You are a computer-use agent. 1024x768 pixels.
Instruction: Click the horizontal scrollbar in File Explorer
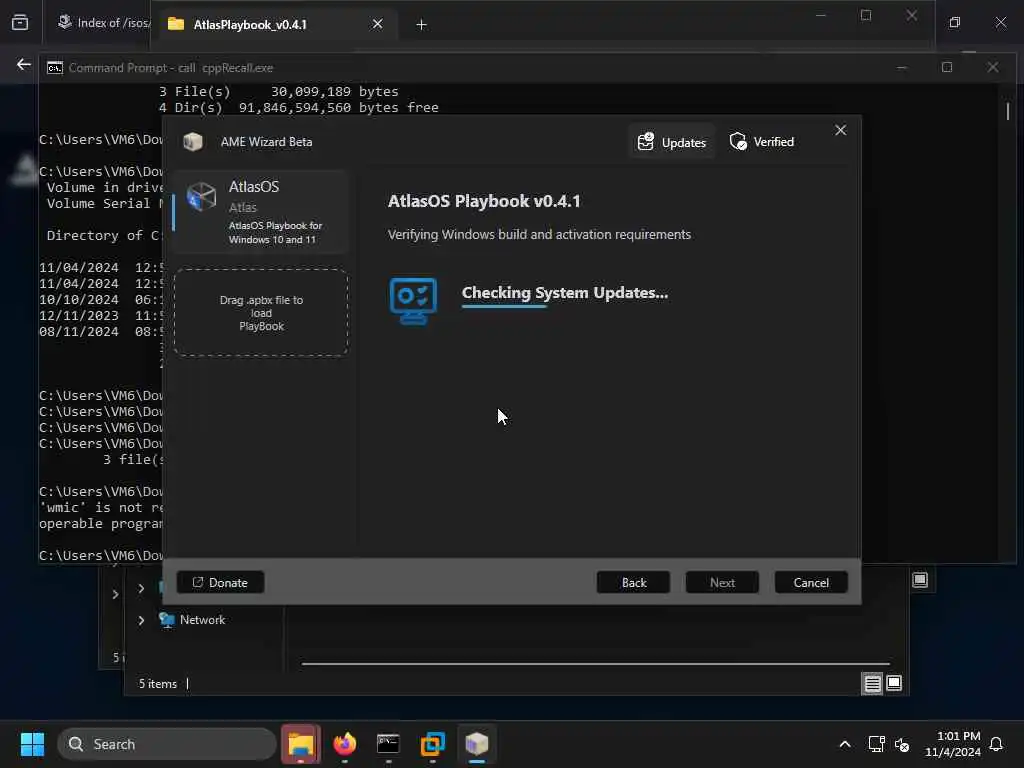pos(596,664)
